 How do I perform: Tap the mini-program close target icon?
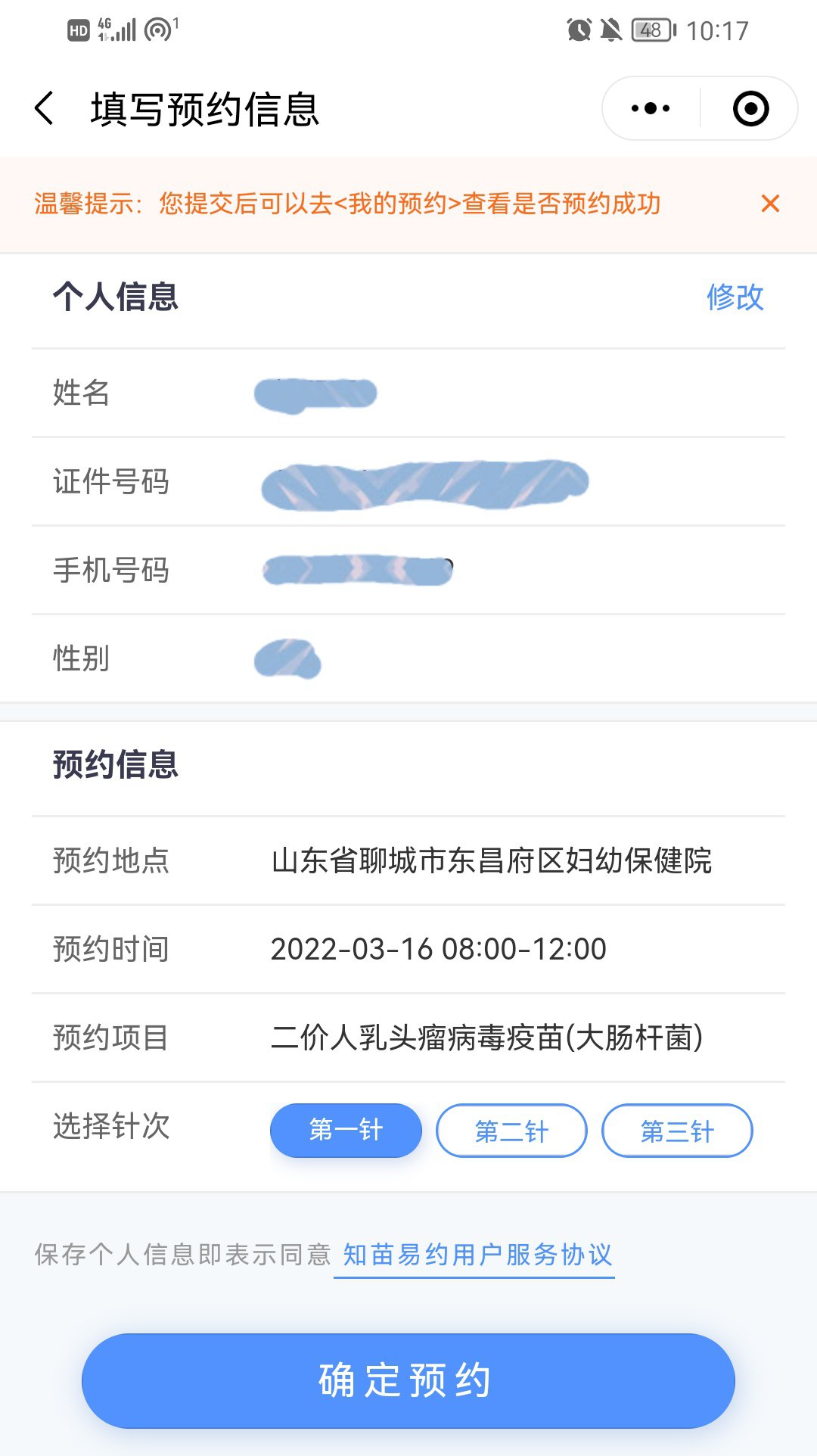(750, 108)
